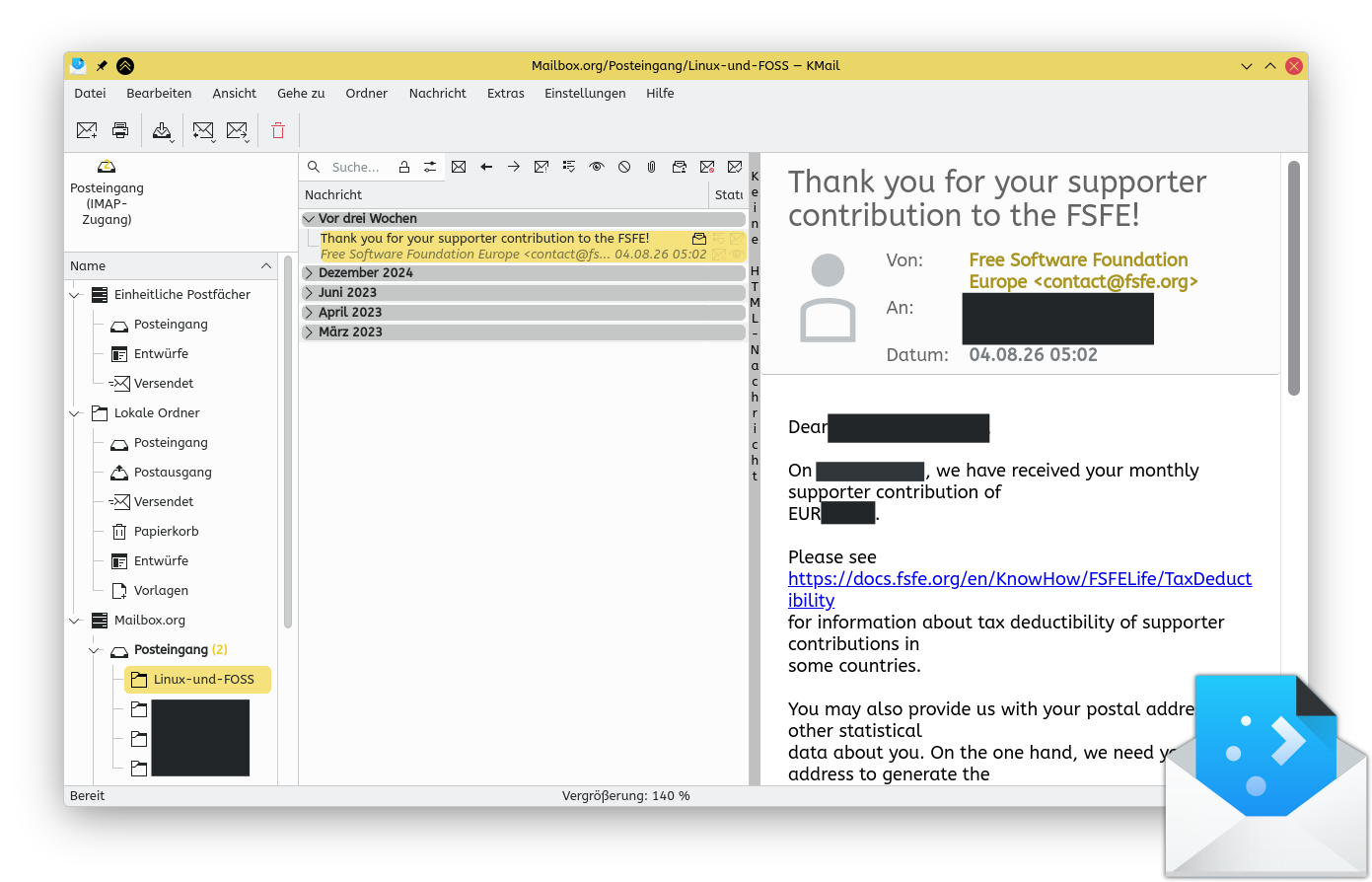
Task: Click the message view vertical scrollbar
Action: pos(1294,279)
